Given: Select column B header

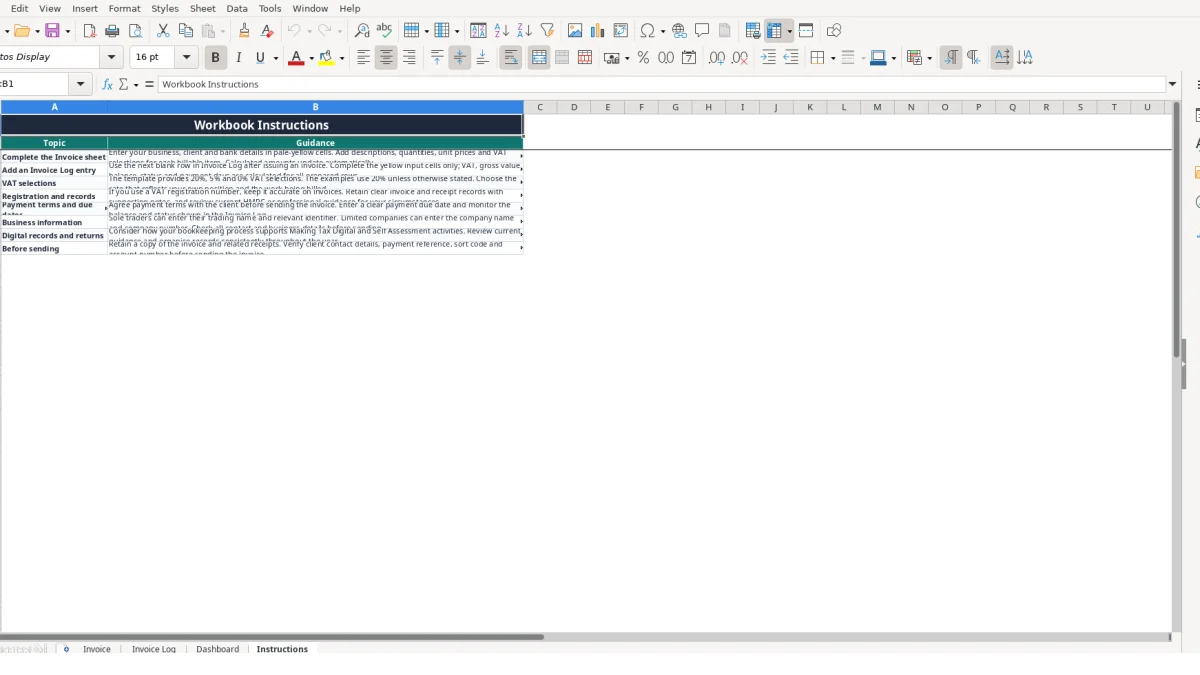Looking at the screenshot, I should tap(315, 107).
